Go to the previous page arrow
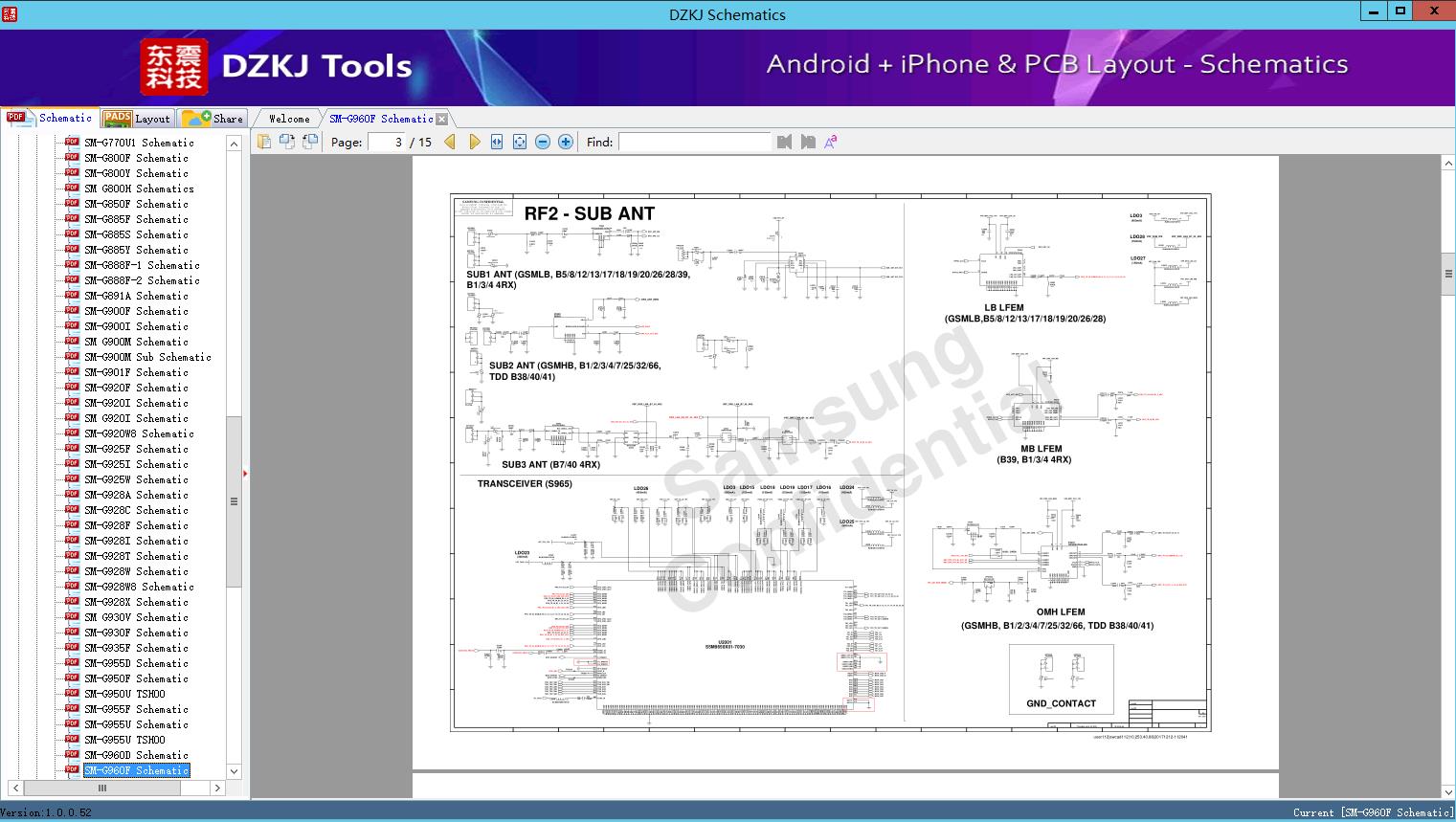 (x=451, y=142)
